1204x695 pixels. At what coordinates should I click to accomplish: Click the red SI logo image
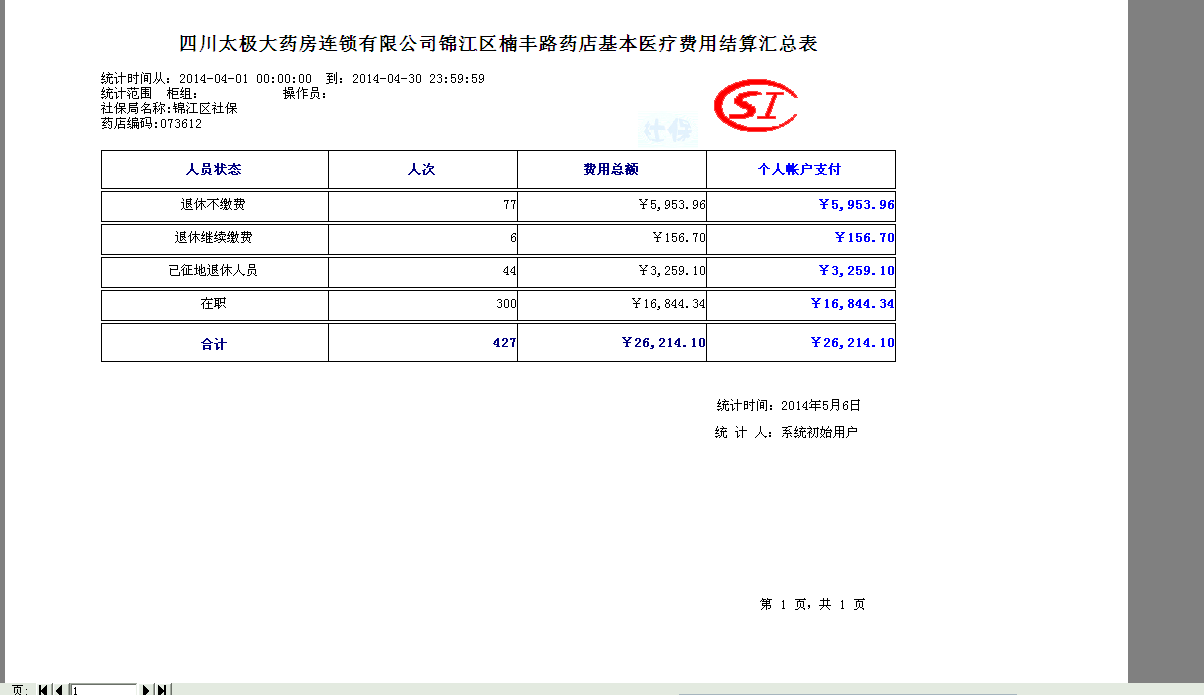755,107
